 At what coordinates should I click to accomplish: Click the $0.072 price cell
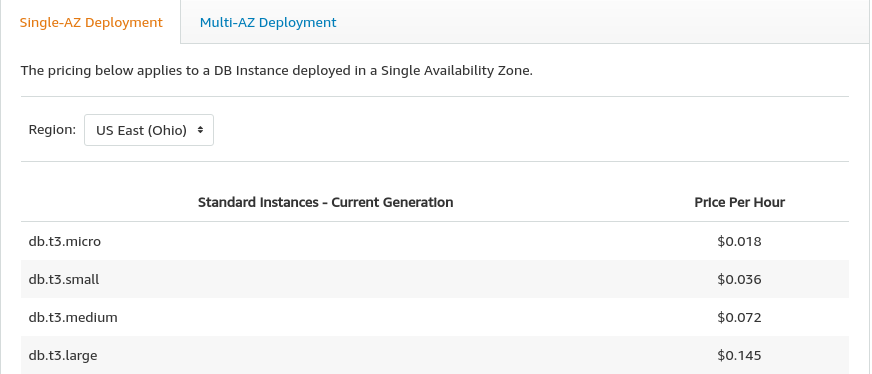click(739, 317)
